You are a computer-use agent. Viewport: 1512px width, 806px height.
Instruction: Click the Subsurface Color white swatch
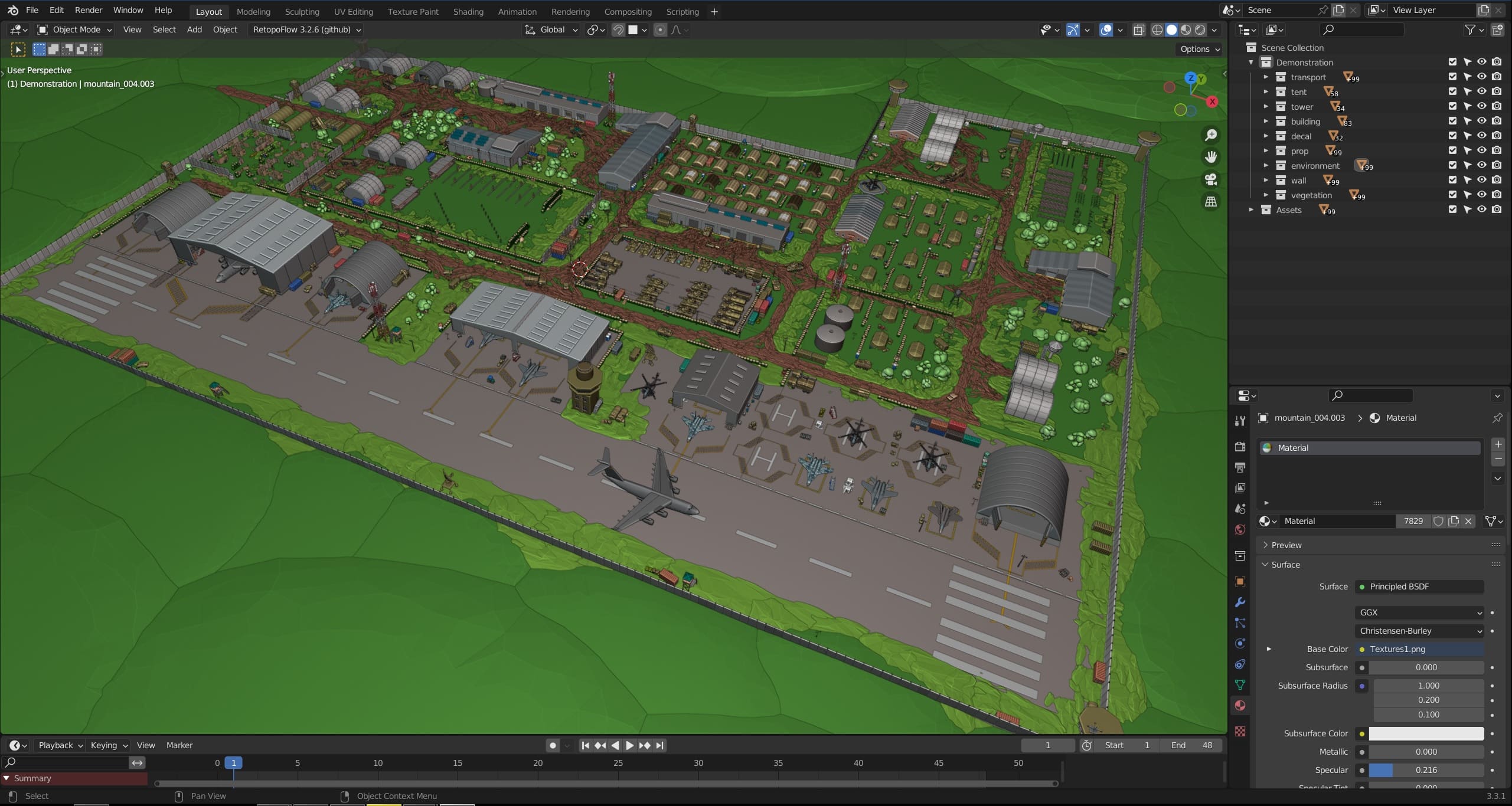click(1426, 733)
